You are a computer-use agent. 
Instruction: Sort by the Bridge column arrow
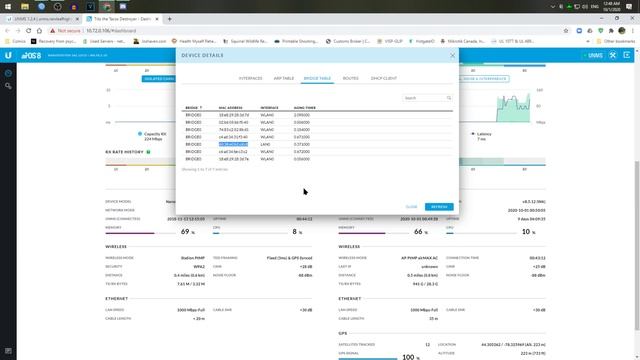(201, 108)
